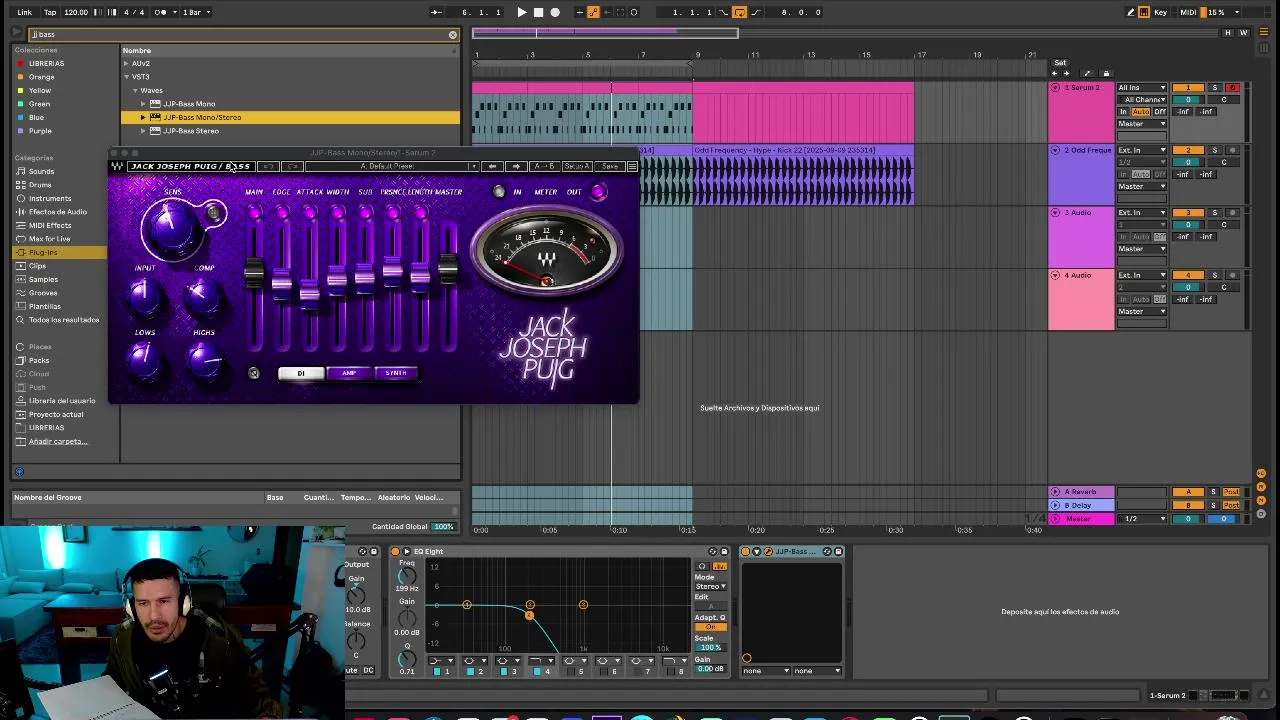Clear the browser search field
Screen dimensions: 1280x720
(452, 35)
